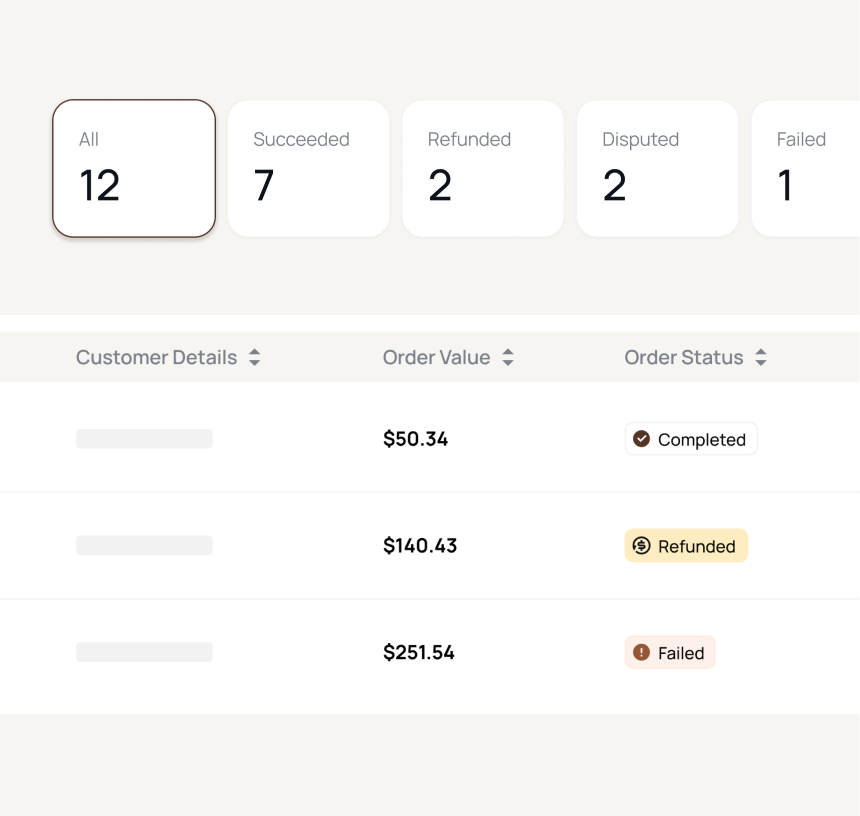Click the sort arrows next to Order Value

pos(508,357)
